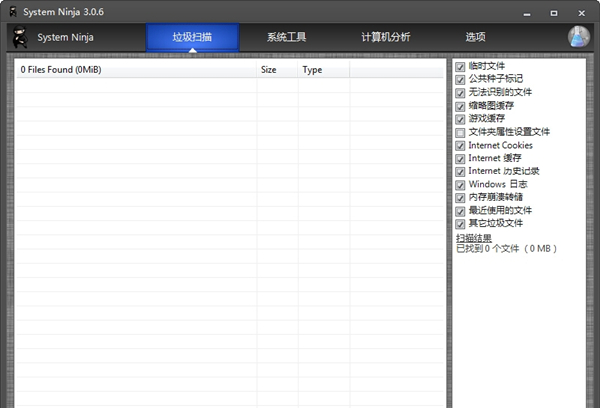This screenshot has width=600, height=408.
Task: Uncheck the 缩略图缓存 option
Action: tap(460, 106)
